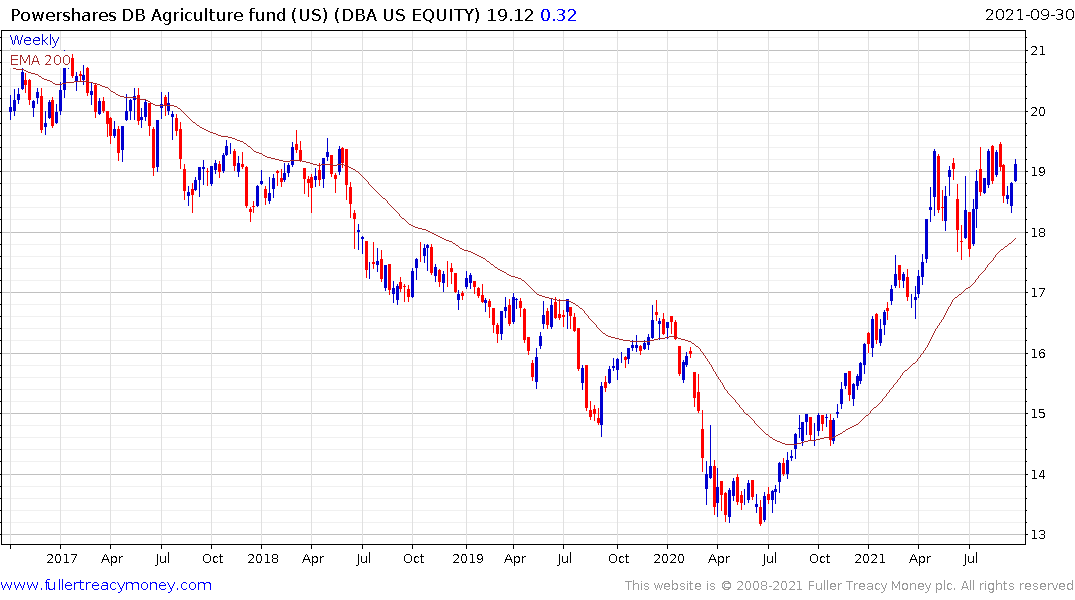Click the copyright notice 'Fuller Treacy Money plc'

pyautogui.click(x=882, y=586)
